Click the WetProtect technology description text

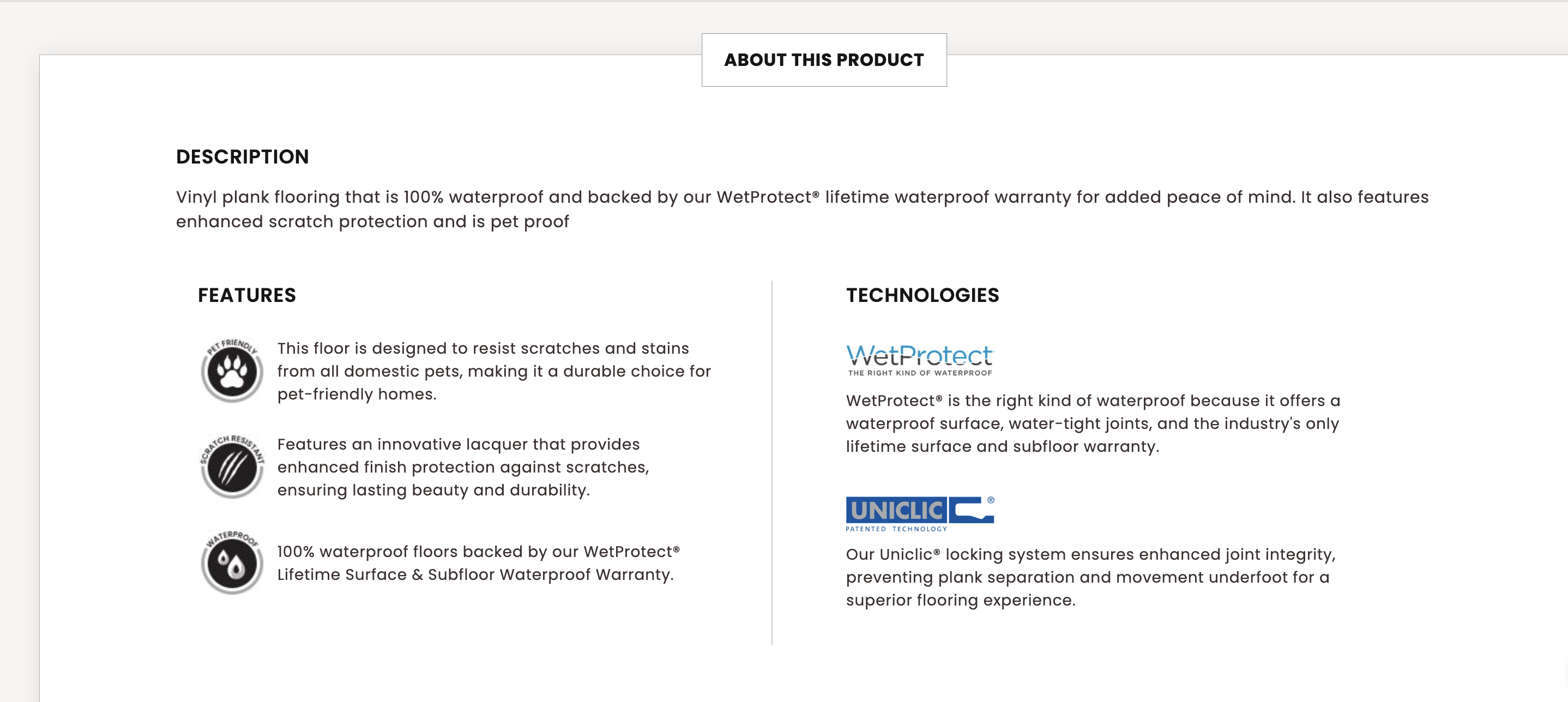click(1093, 423)
